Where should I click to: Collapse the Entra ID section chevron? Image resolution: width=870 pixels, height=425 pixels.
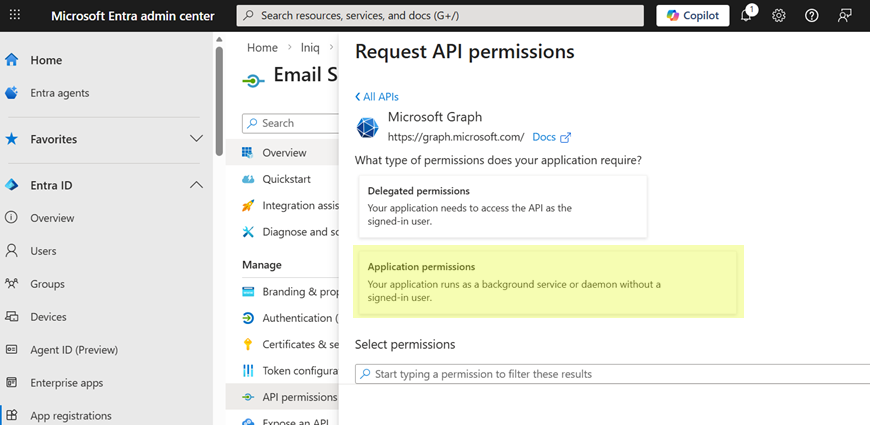pos(196,185)
